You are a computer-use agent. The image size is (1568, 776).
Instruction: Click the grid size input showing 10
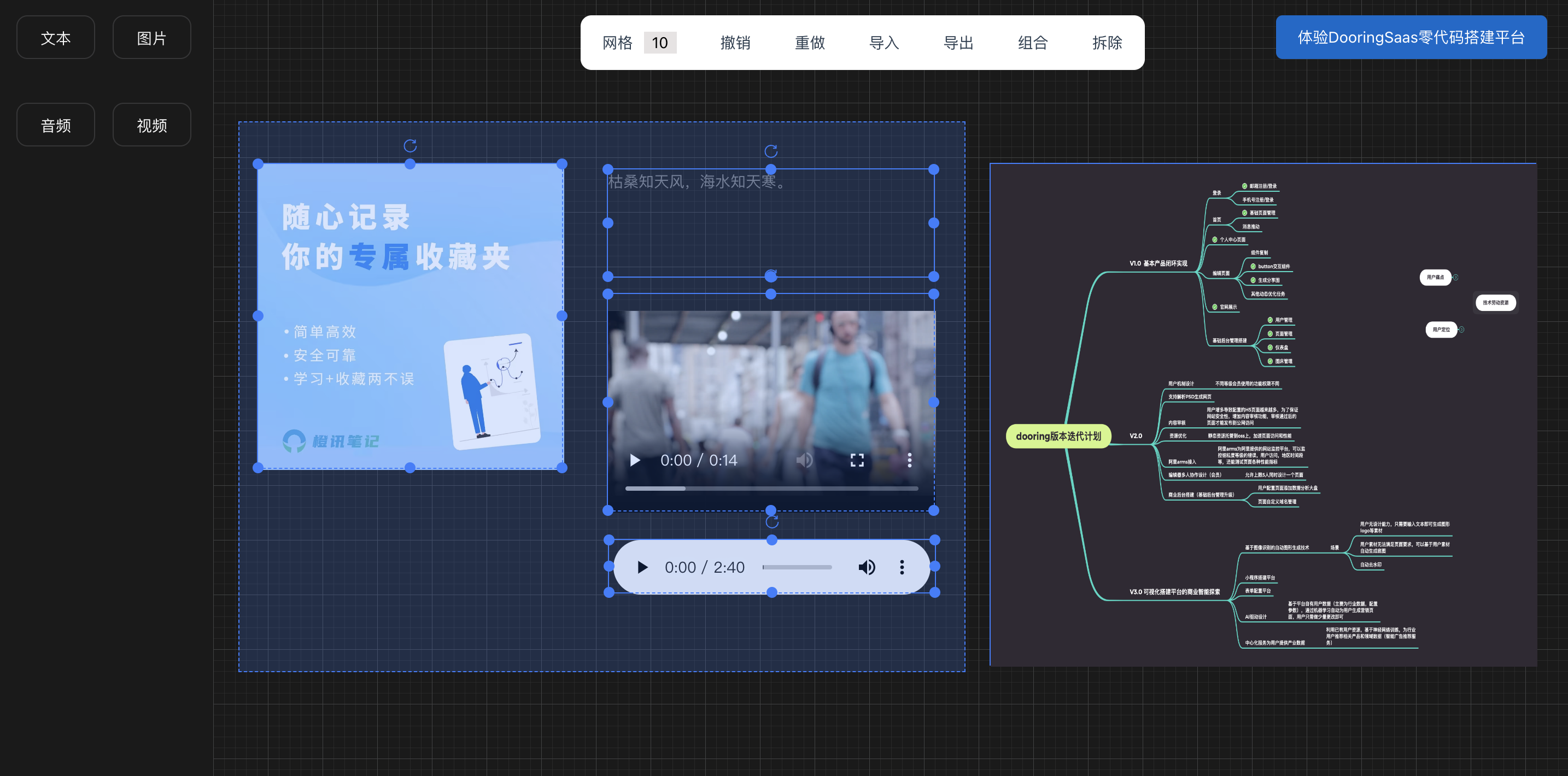click(660, 43)
